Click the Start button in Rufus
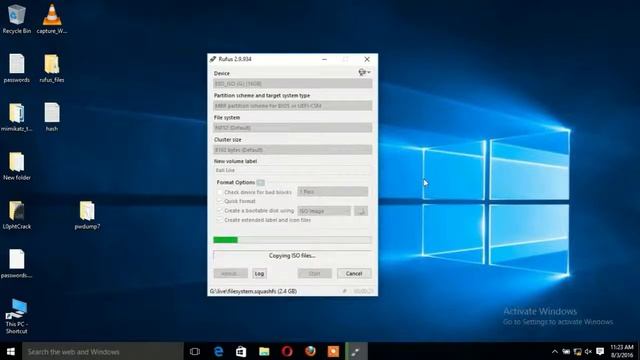640x360 pixels. (x=315, y=273)
